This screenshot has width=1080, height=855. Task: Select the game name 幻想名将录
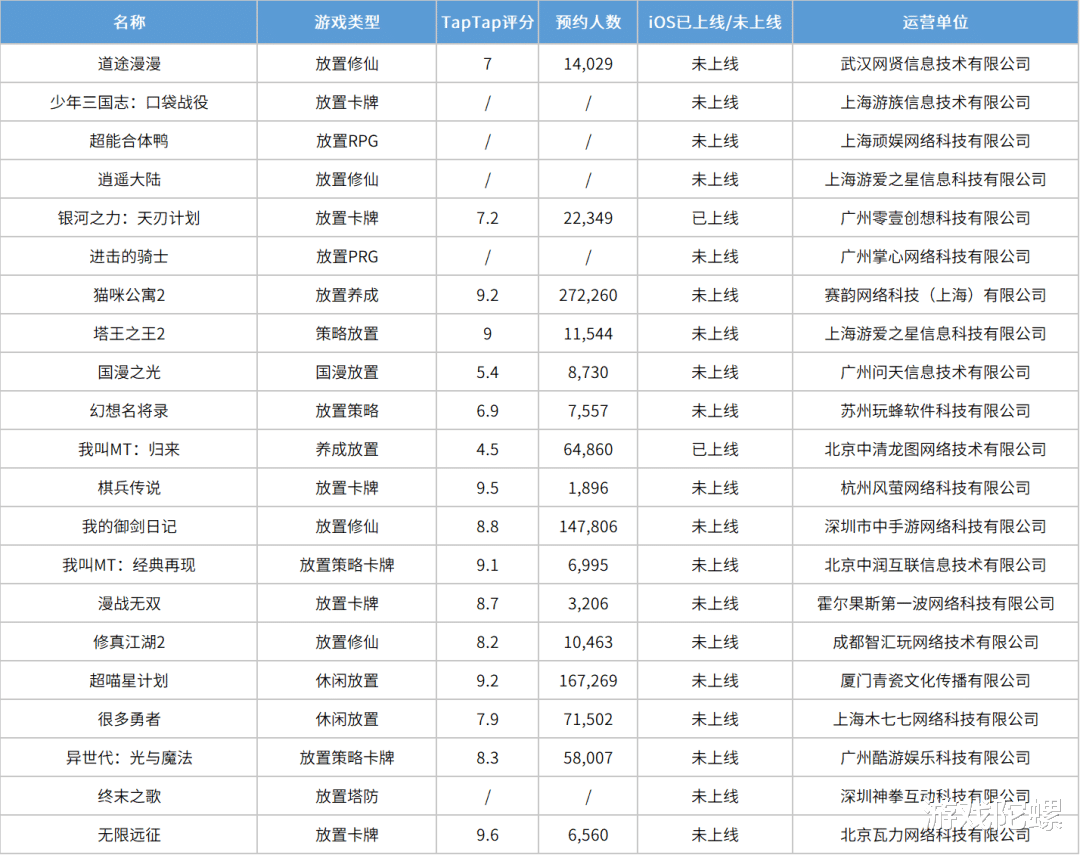pos(129,411)
